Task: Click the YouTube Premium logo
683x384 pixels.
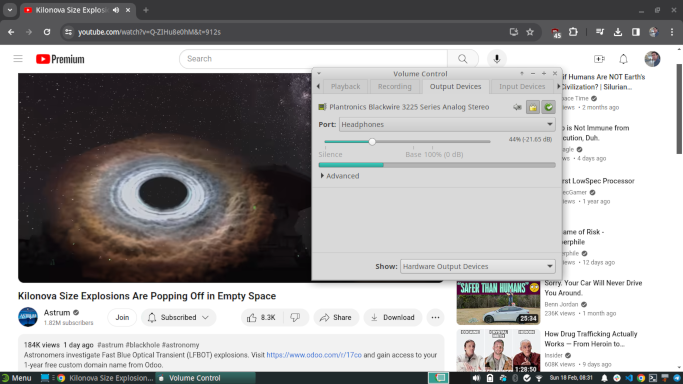Action: [60, 59]
